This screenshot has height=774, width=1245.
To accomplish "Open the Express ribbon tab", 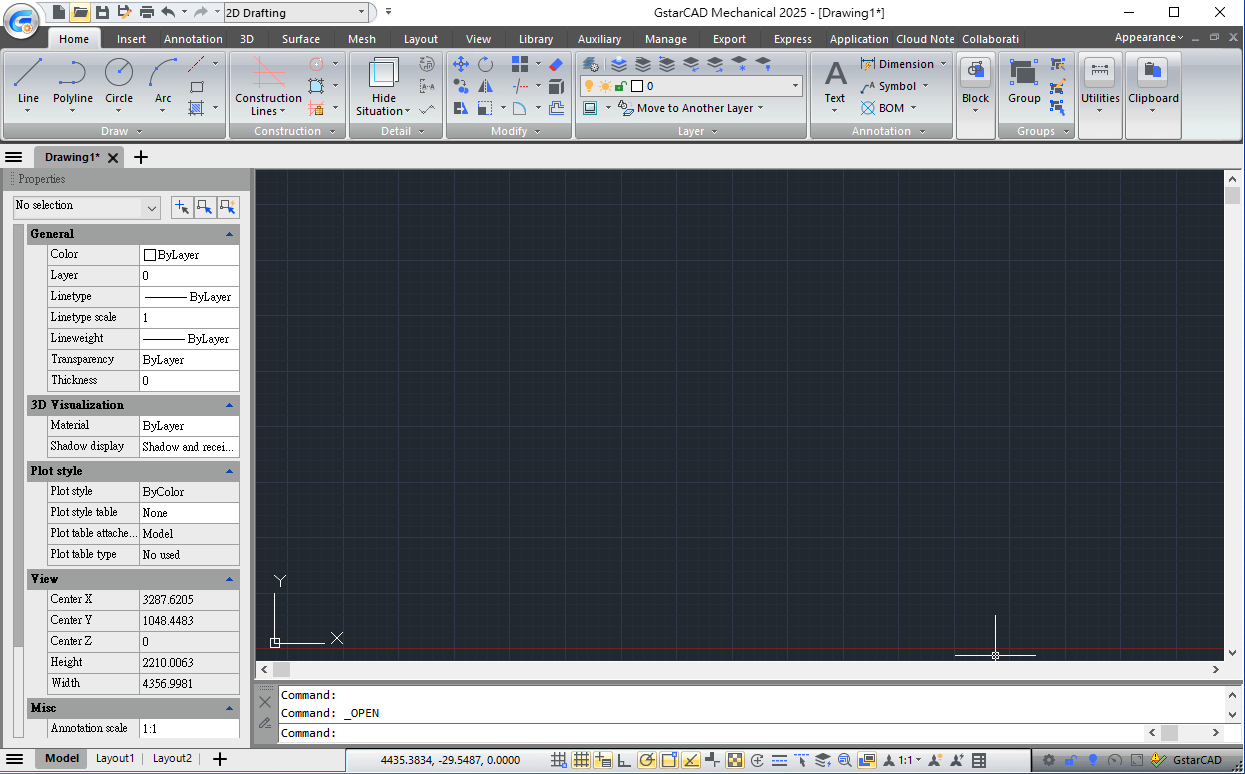I will (x=793, y=39).
